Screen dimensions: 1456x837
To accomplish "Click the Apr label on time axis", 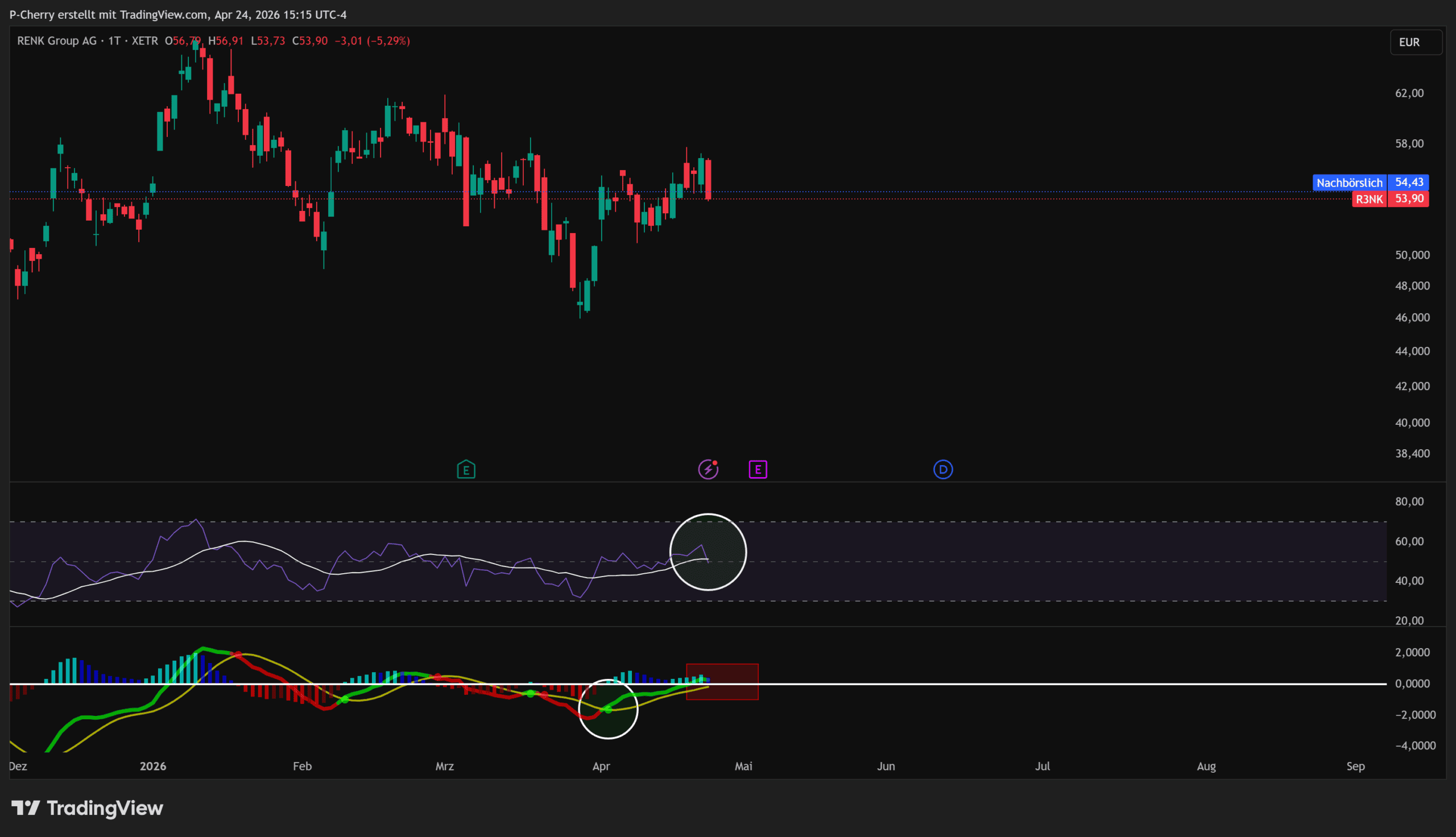I will pyautogui.click(x=601, y=766).
